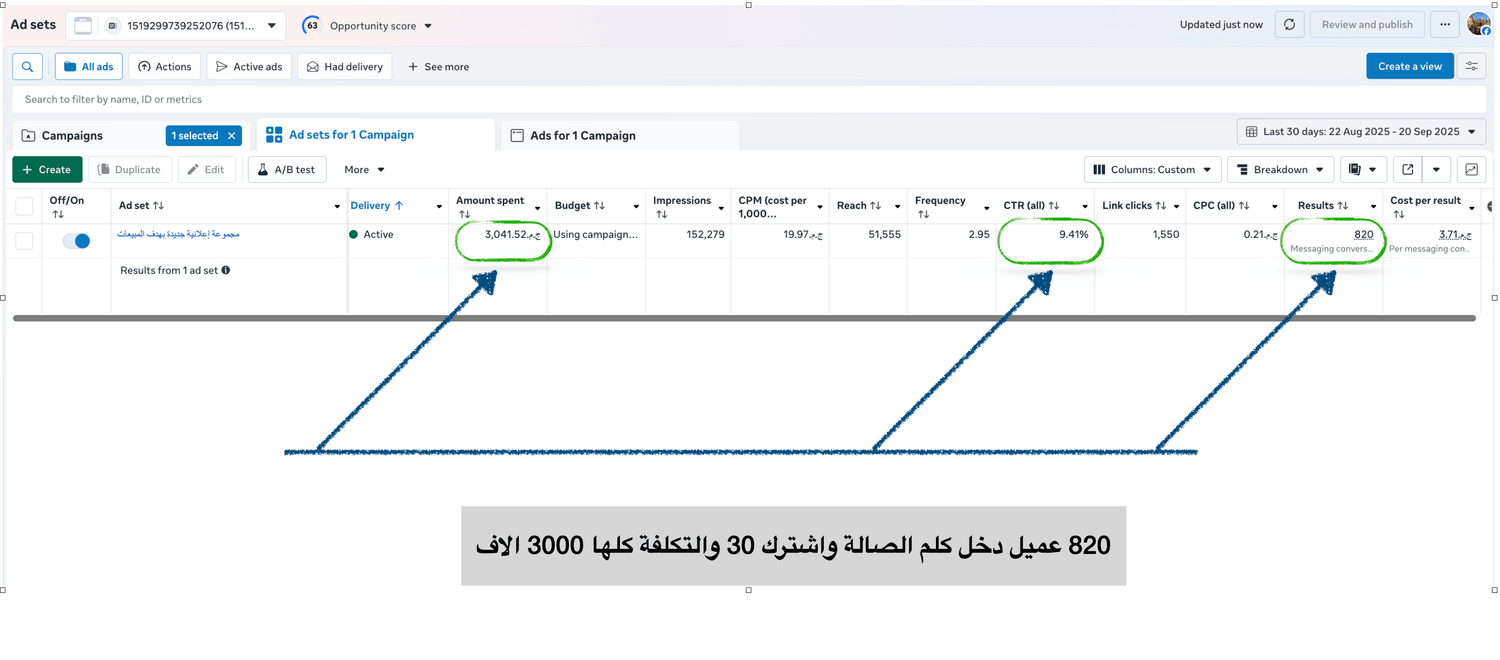This screenshot has height=660, width=1500.
Task: Select the Had delivery filter chip
Action: tap(345, 67)
